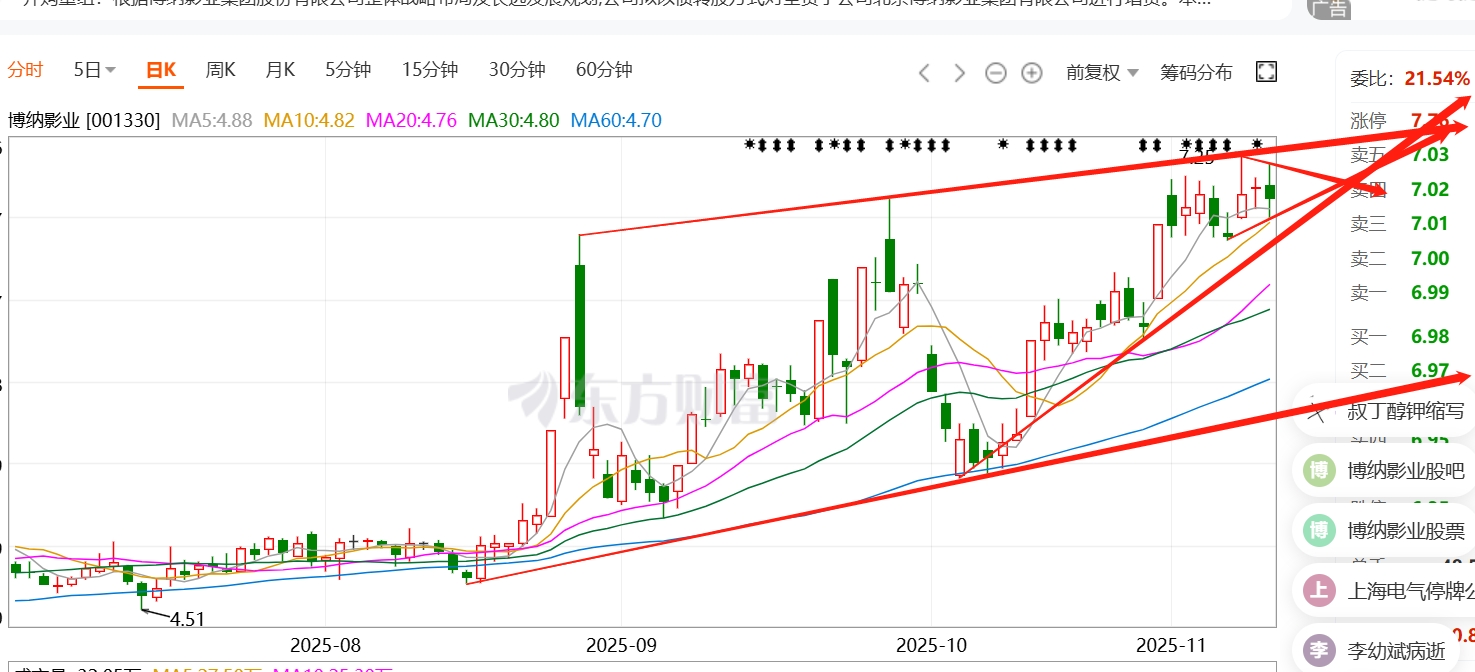Open the 前复权 adjustment dropdown
Viewport: 1475px width, 672px height.
1102,72
